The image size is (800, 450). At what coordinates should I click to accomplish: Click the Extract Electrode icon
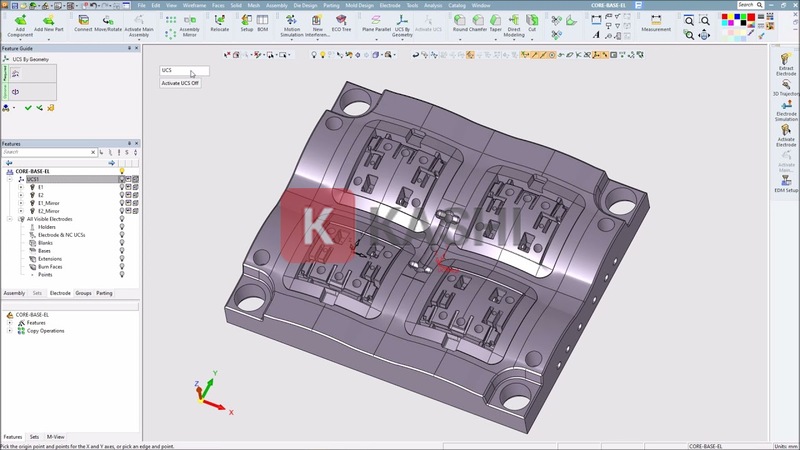tap(786, 59)
